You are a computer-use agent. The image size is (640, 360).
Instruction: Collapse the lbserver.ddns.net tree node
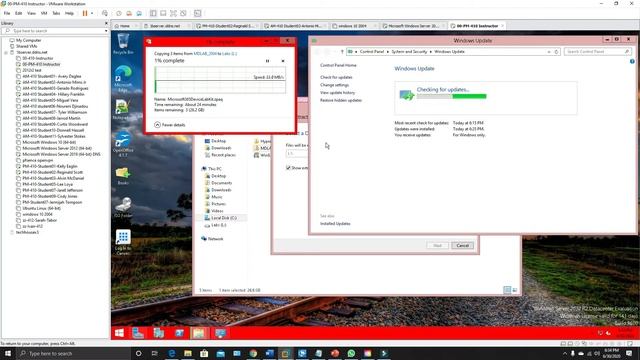click(x=6, y=52)
